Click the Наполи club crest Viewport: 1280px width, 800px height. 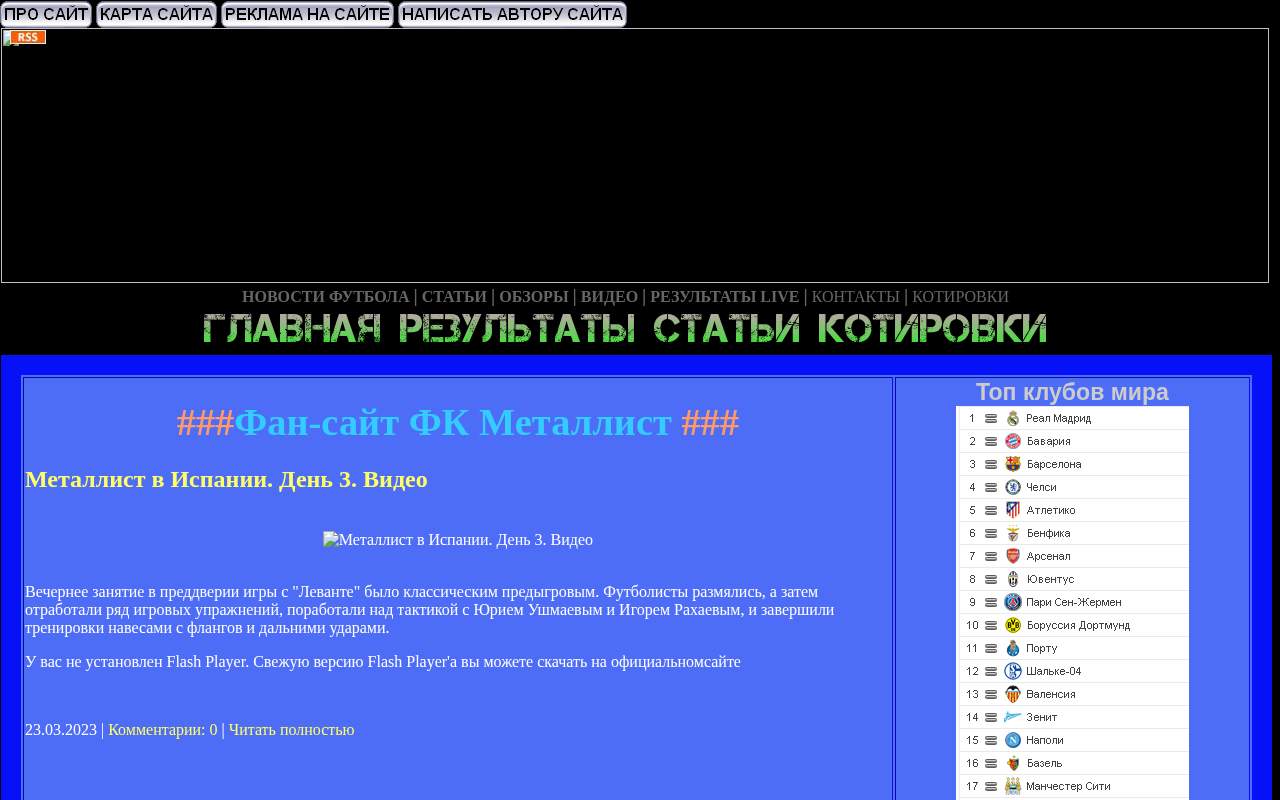coord(1013,740)
